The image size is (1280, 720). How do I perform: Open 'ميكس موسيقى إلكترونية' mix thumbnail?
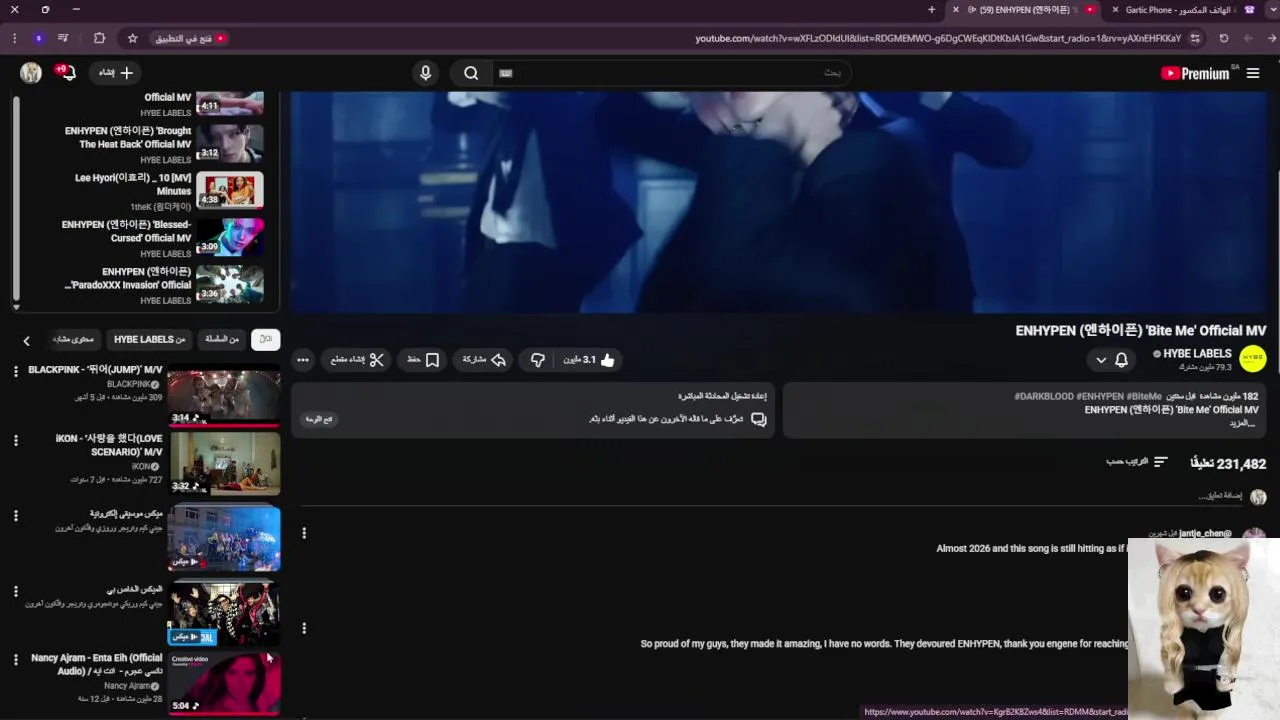[225, 538]
